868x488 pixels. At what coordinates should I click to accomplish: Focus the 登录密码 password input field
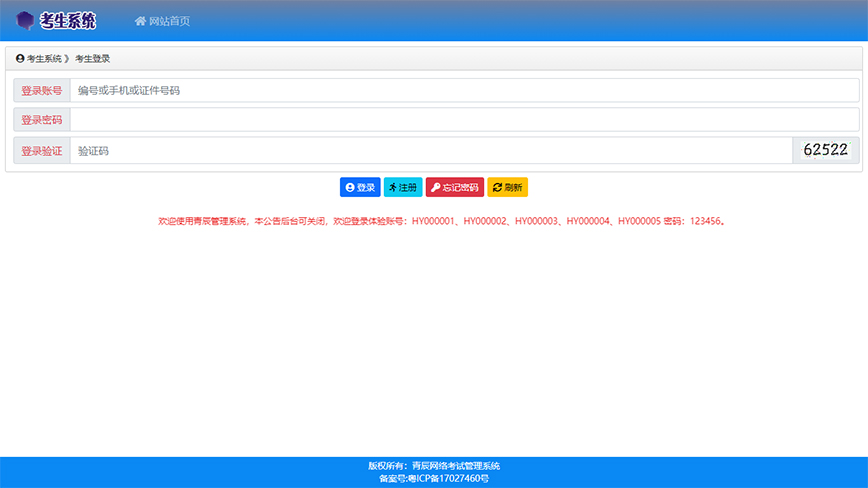pos(464,120)
